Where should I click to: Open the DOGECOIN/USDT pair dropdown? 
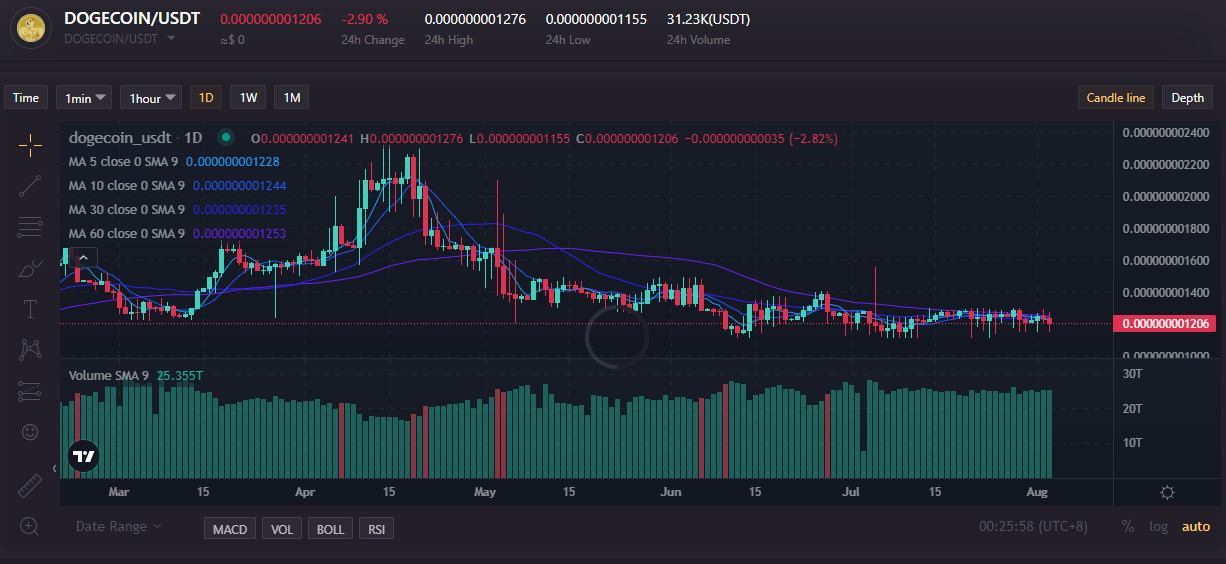click(171, 38)
